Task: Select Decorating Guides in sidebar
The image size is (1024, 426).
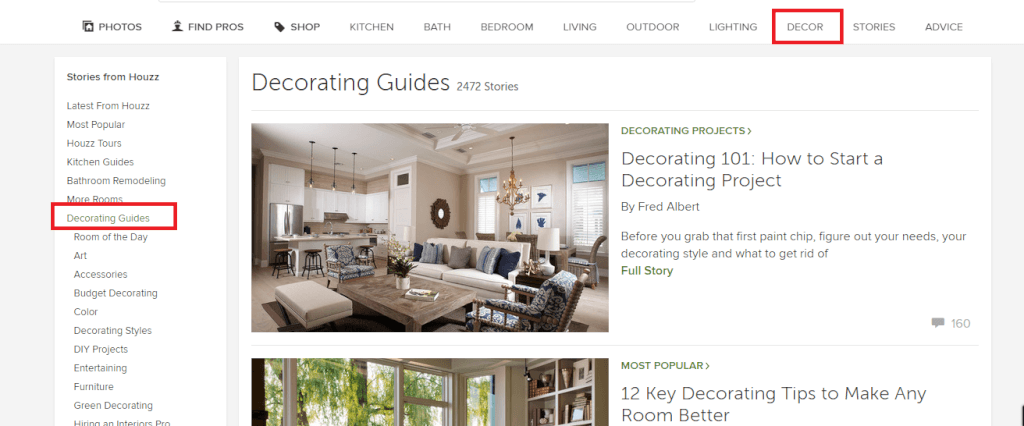Action: click(108, 218)
